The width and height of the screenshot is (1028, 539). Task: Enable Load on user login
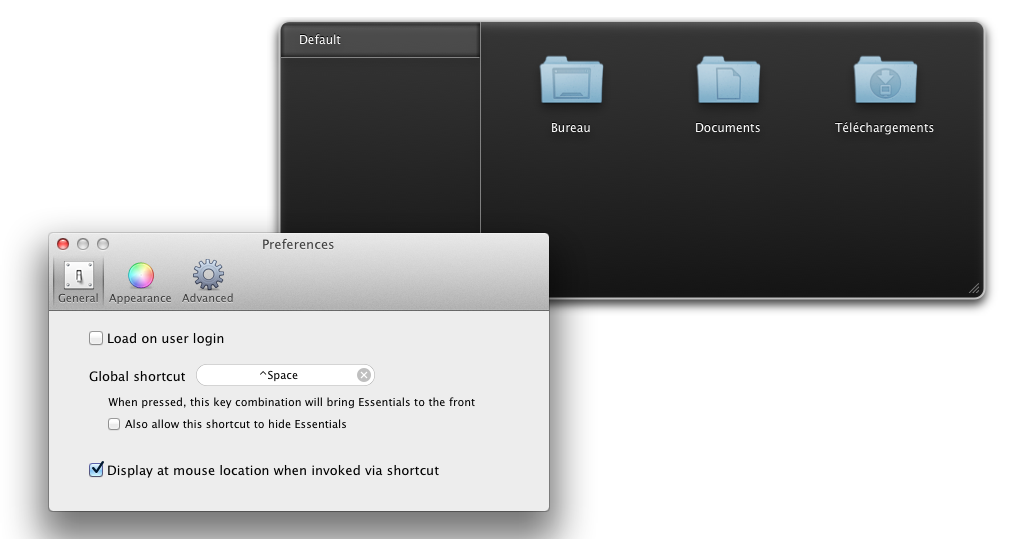[x=96, y=338]
